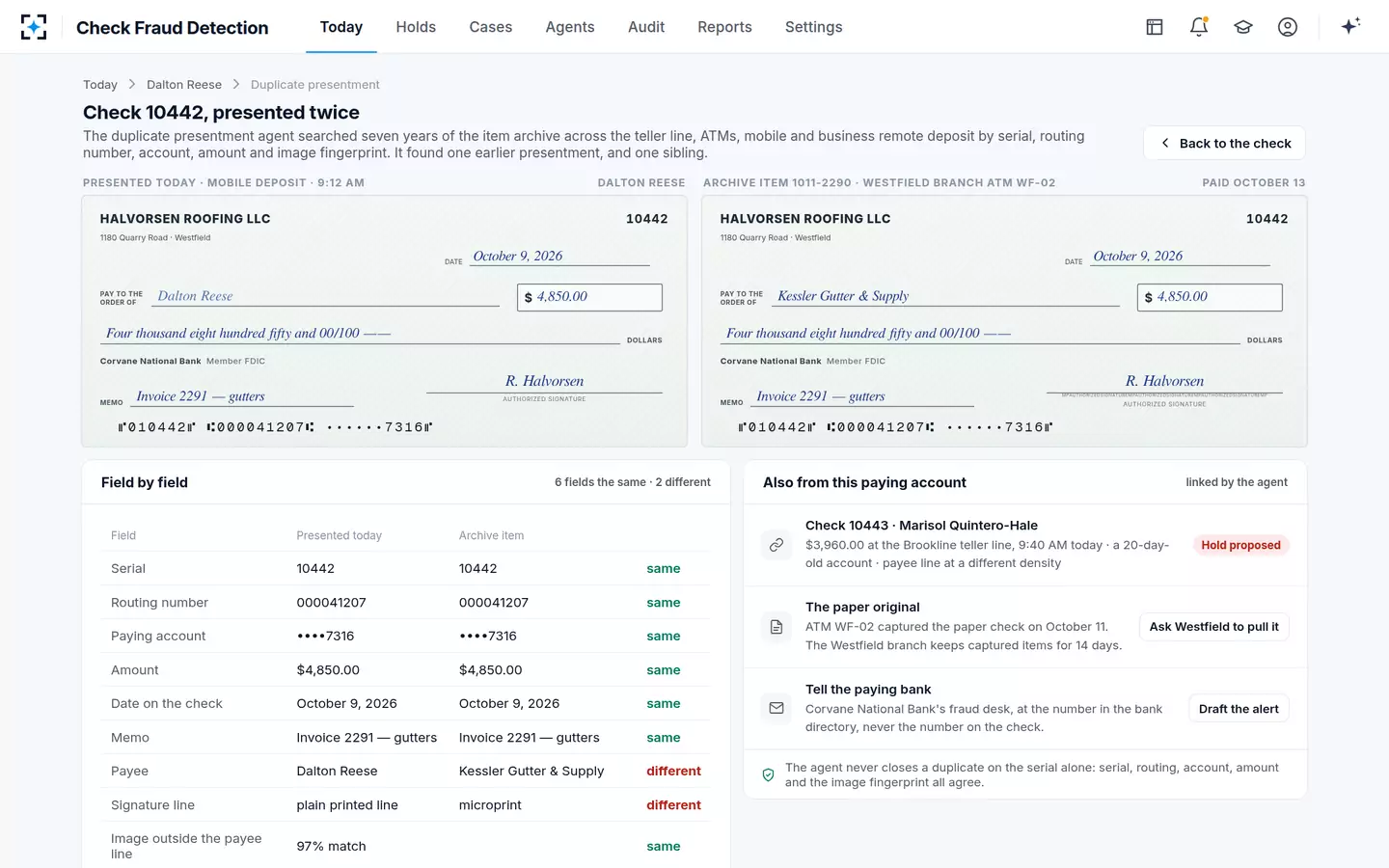Click 'Tell the paying bank' heading
Viewport: 1389px width, 868px height.
click(x=868, y=690)
